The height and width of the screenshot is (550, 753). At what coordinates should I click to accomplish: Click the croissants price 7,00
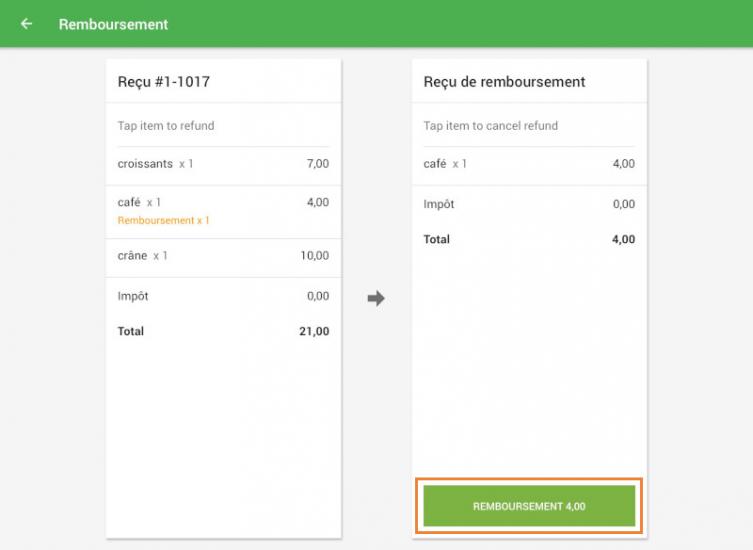(x=318, y=164)
